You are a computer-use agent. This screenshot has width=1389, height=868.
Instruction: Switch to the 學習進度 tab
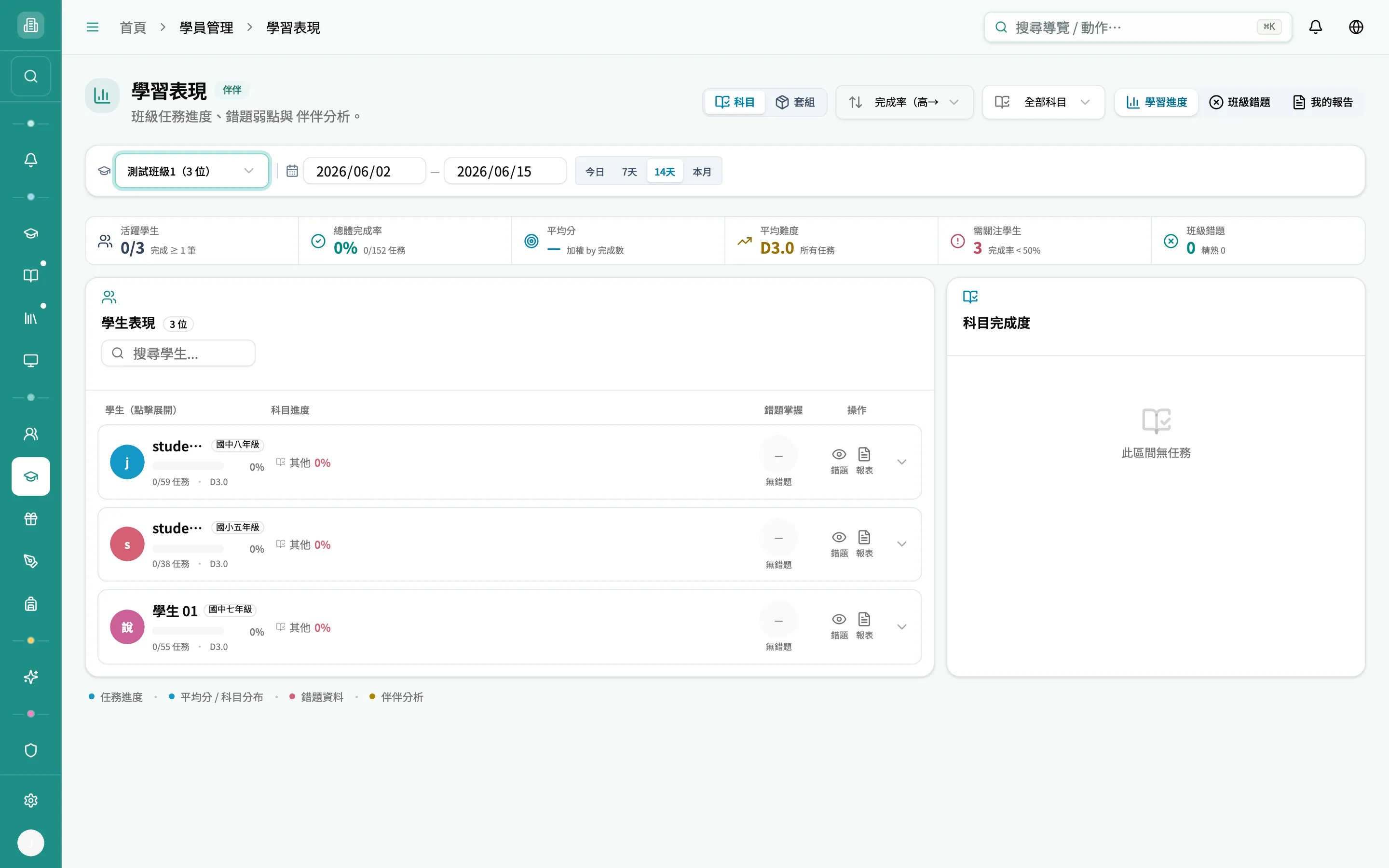pos(1157,102)
